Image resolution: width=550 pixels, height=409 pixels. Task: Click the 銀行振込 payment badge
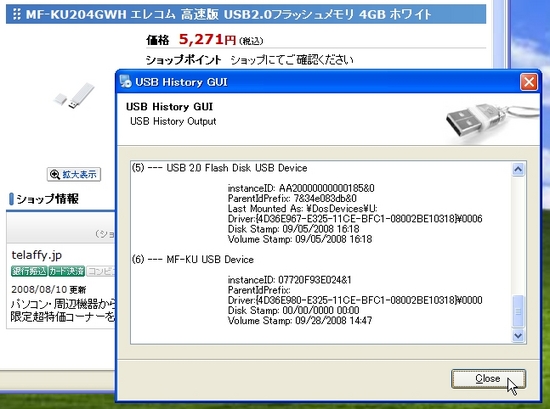pyautogui.click(x=29, y=271)
